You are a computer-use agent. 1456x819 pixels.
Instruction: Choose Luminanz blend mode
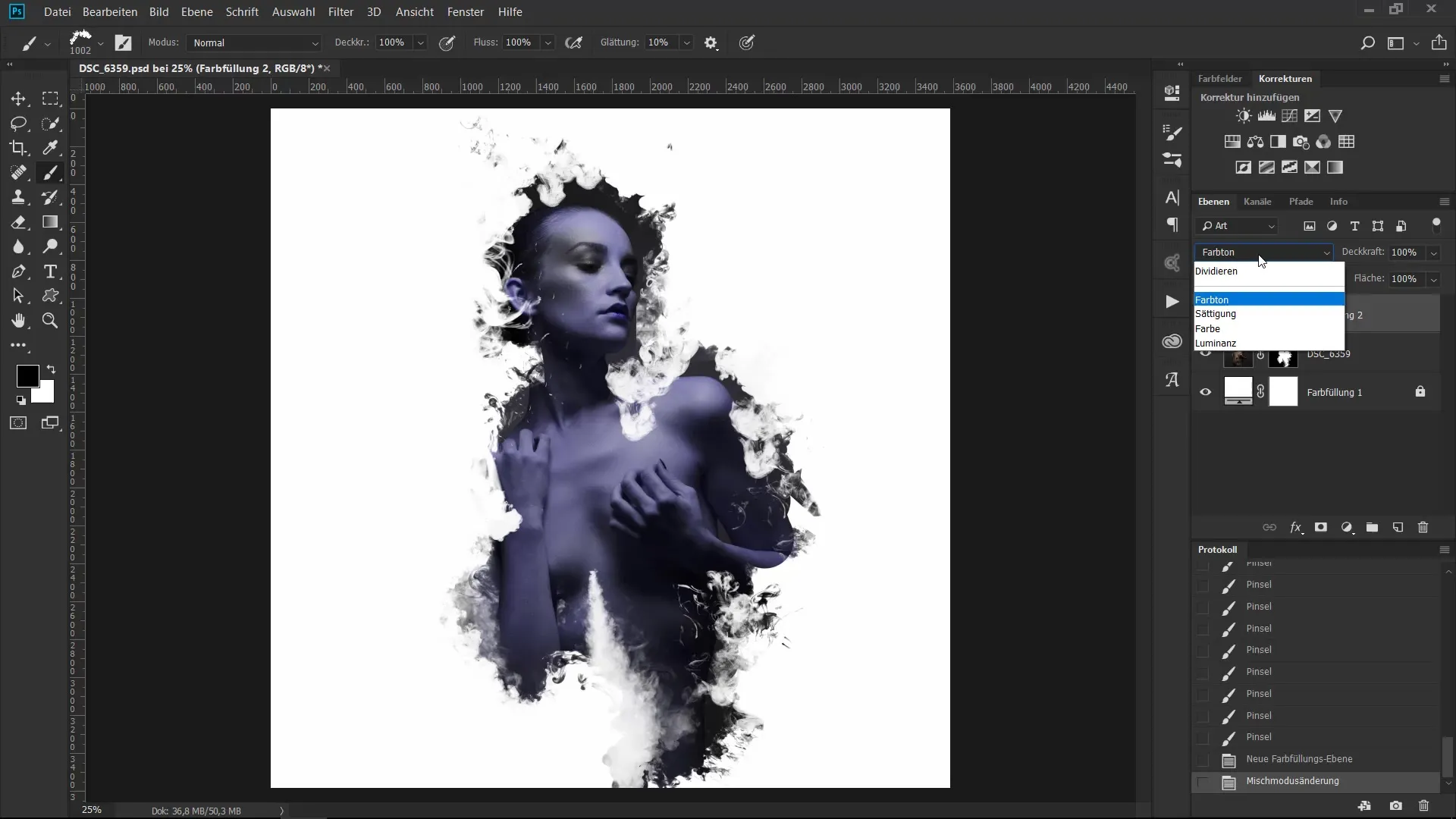tap(1269, 344)
